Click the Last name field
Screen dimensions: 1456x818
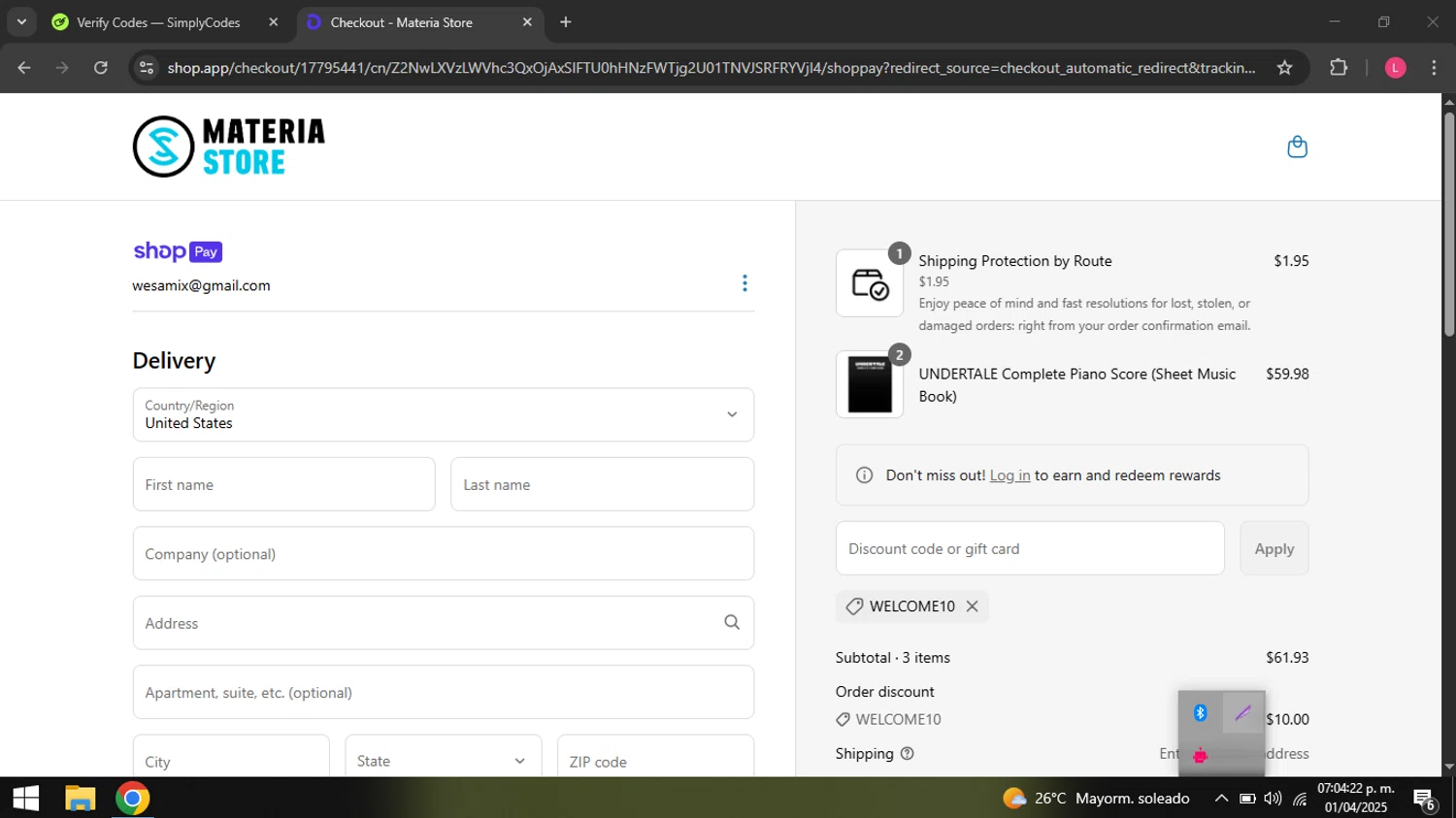[x=602, y=484]
